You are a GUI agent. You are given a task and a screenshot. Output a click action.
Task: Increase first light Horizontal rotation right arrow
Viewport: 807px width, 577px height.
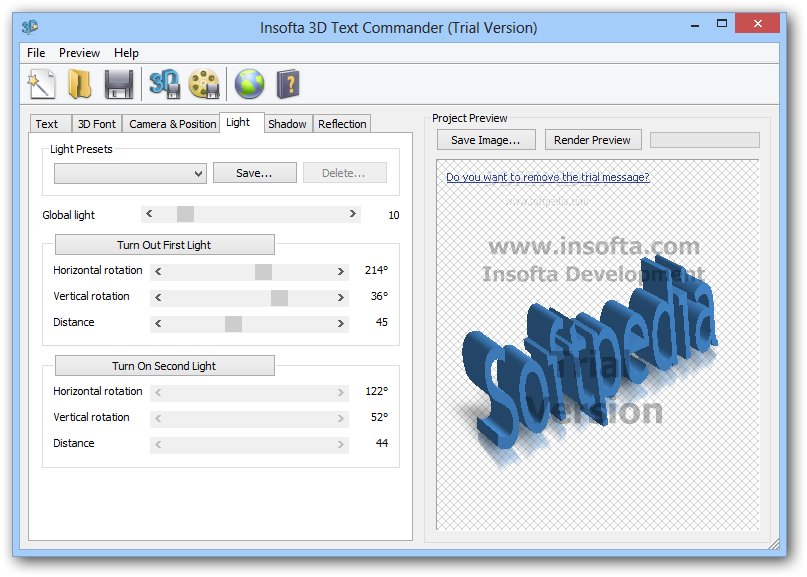341,272
